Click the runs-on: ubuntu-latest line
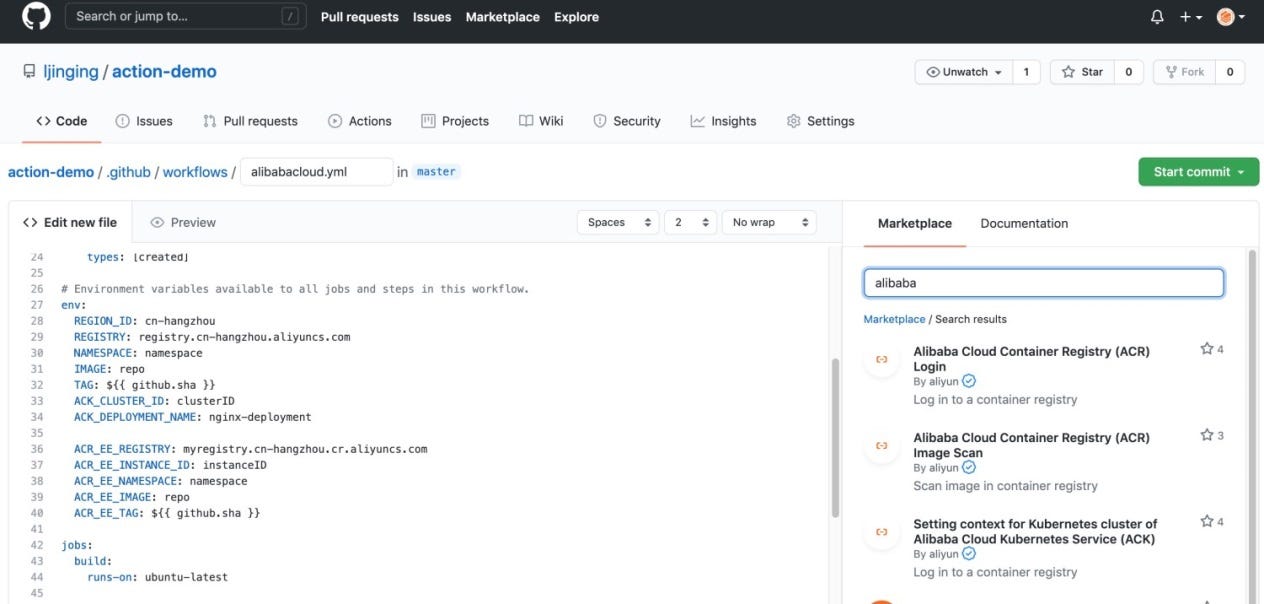 157,577
